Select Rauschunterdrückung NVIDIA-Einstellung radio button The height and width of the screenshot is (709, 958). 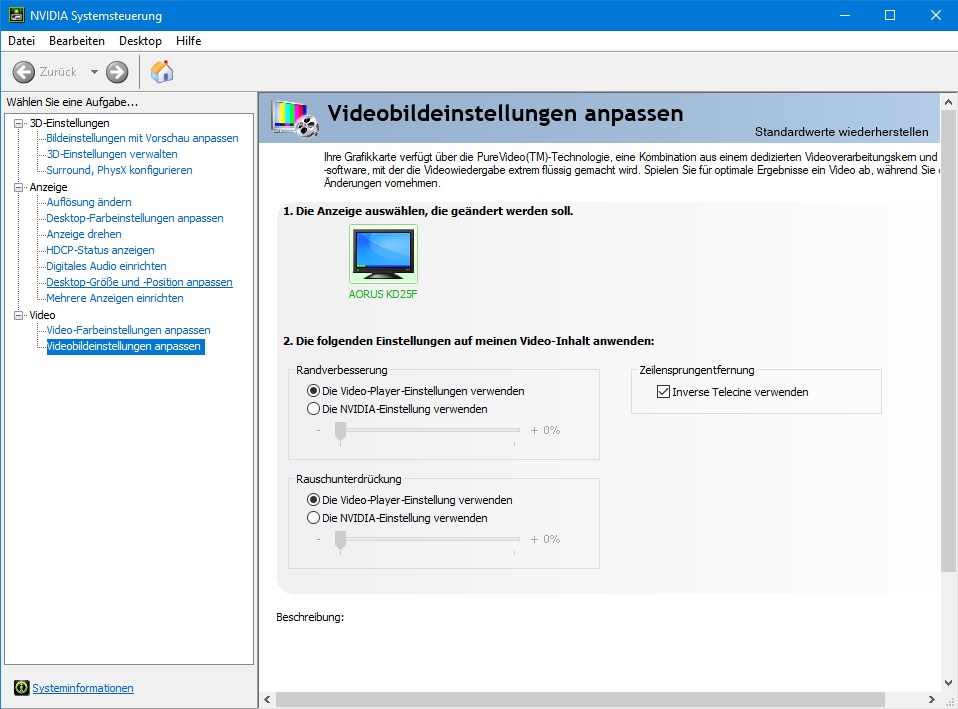pos(313,518)
